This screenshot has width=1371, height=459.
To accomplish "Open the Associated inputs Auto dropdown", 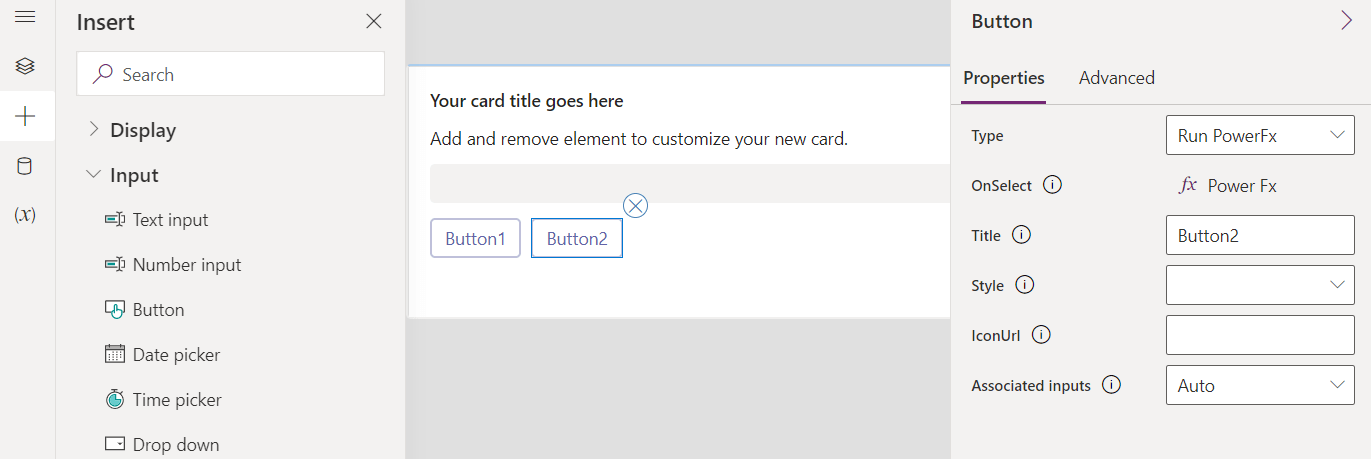I will coord(1260,385).
